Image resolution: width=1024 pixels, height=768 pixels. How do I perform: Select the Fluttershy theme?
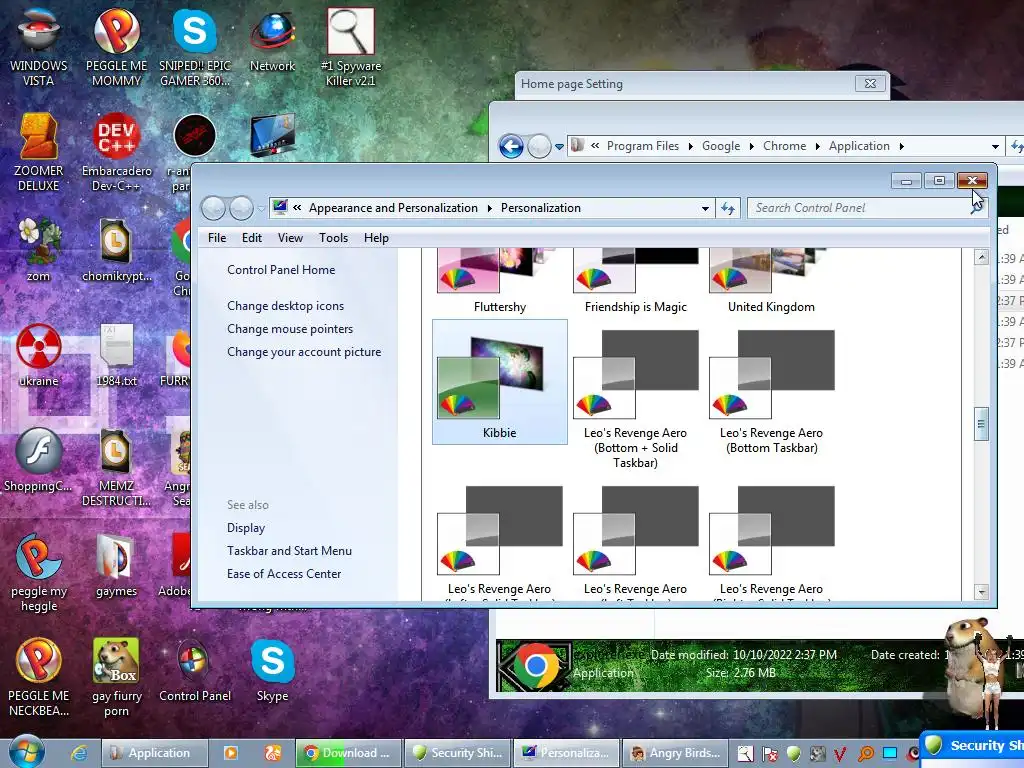pos(500,281)
